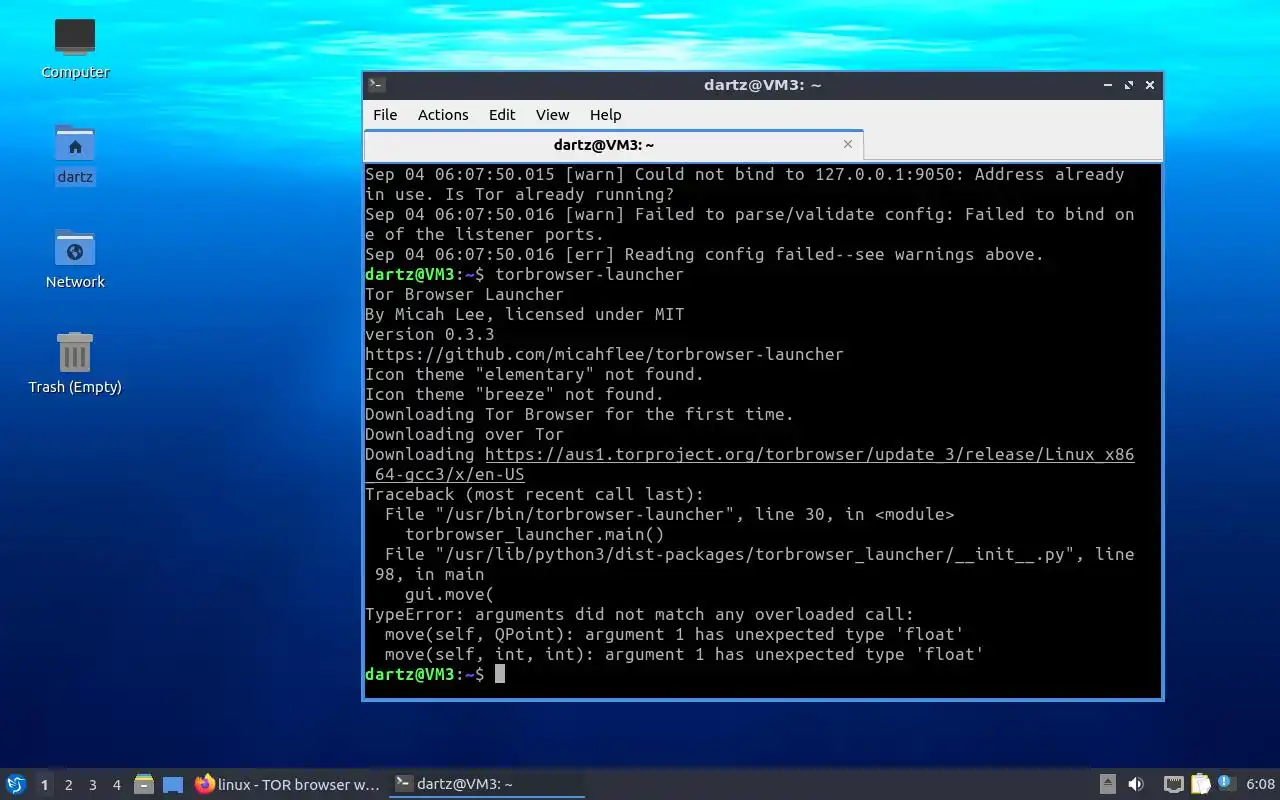Viewport: 1280px width, 800px height.
Task: Click the 'Icon theme "breeze" not found.' line
Action: pos(514,394)
